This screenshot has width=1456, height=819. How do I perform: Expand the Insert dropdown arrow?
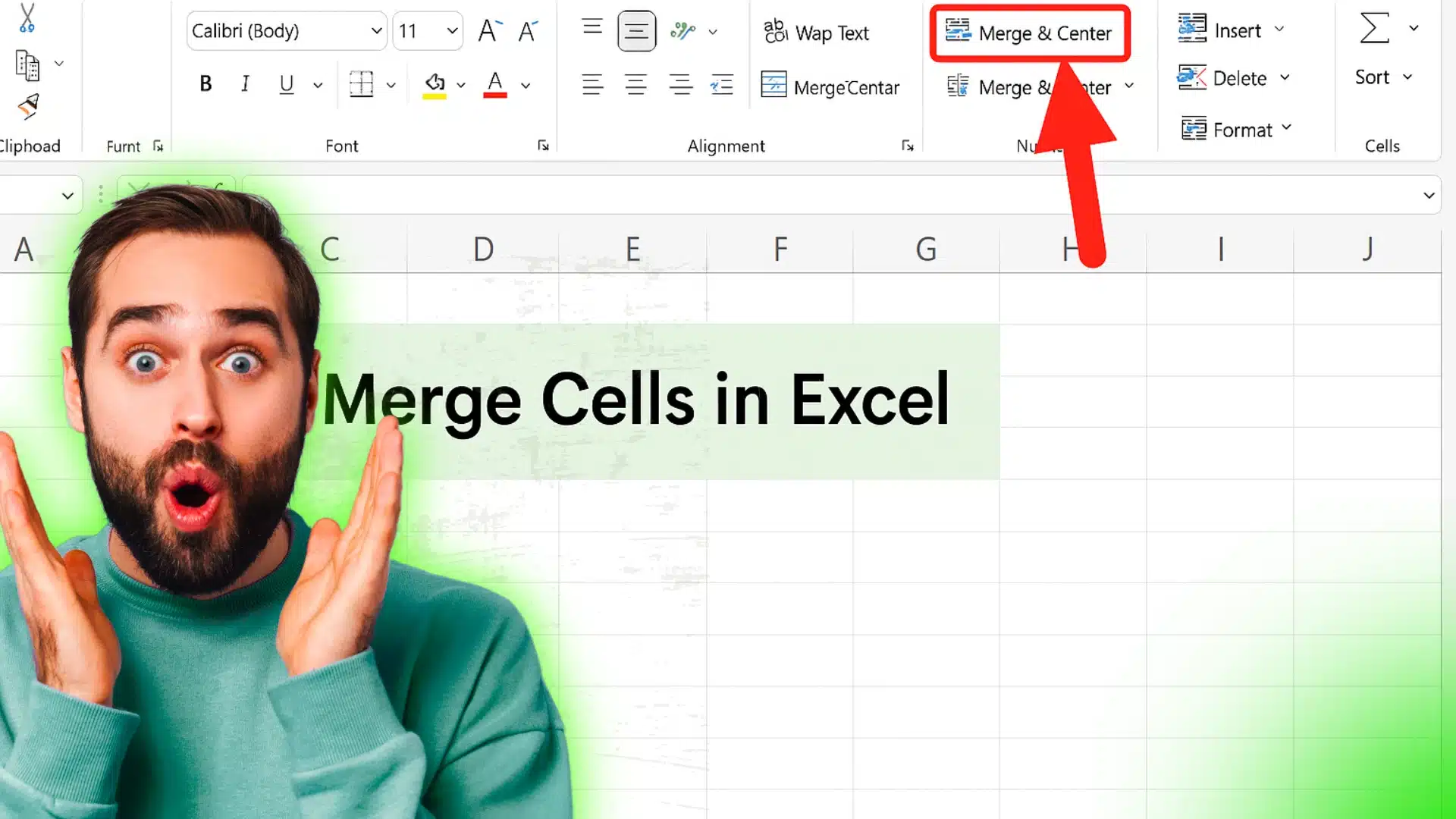point(1279,29)
